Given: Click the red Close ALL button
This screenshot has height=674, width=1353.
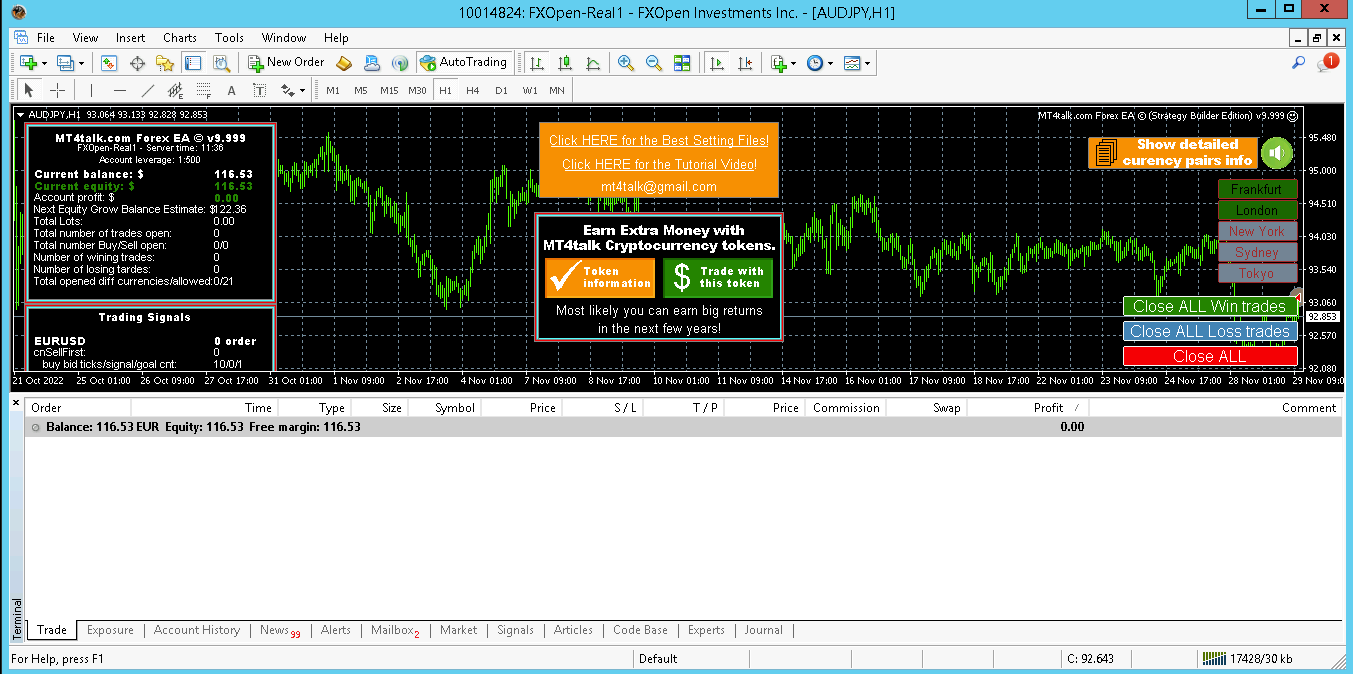Looking at the screenshot, I should [1210, 356].
